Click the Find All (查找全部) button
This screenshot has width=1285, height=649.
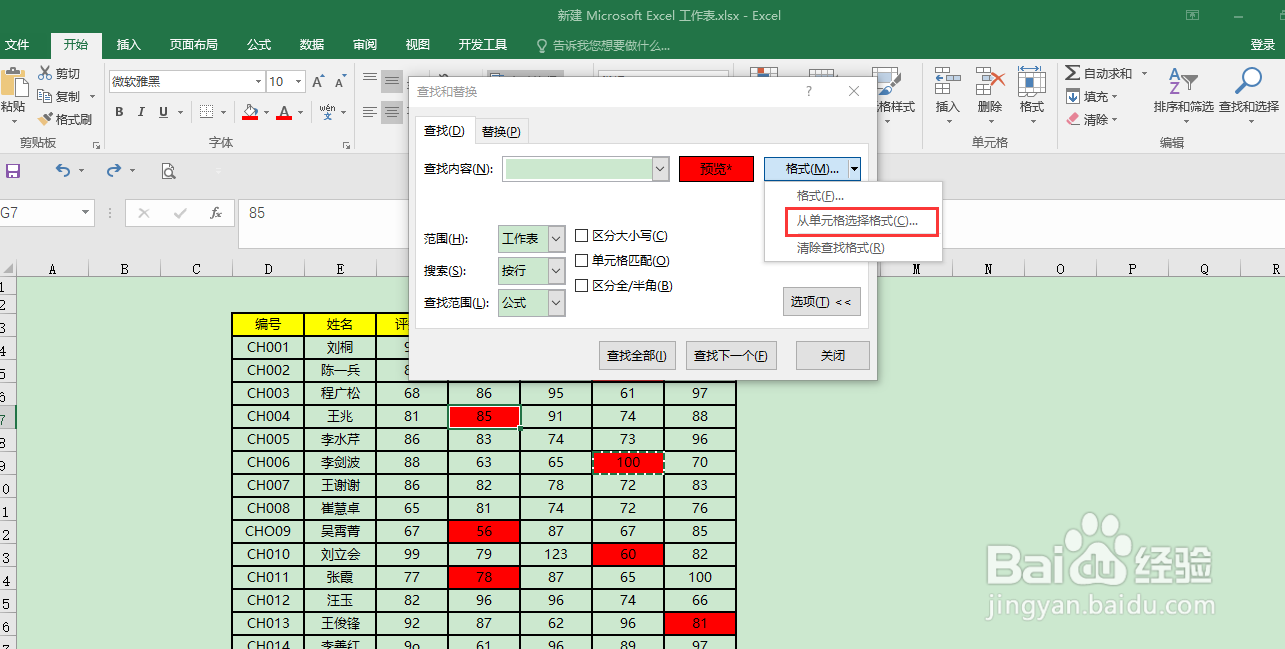(x=637, y=355)
